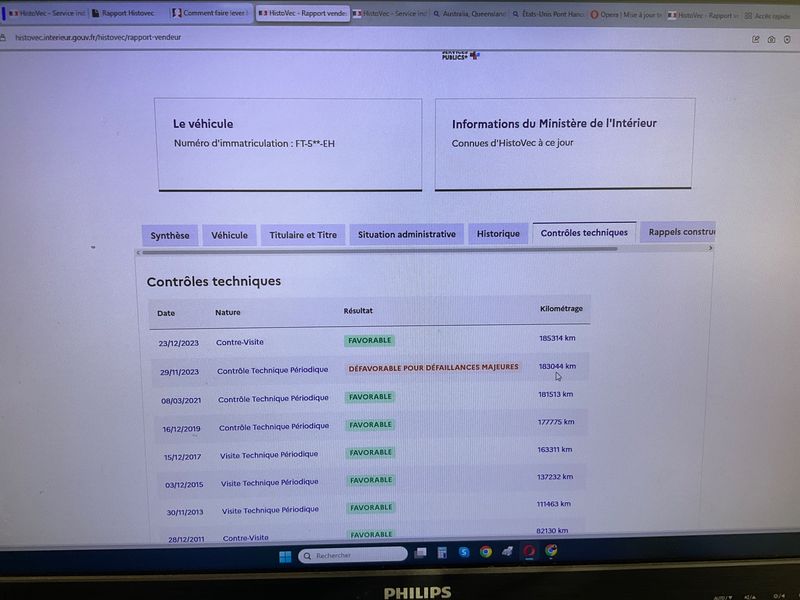Switch to États-Unis Pont browser tab
Screen dimensions: 800x600
coord(548,14)
